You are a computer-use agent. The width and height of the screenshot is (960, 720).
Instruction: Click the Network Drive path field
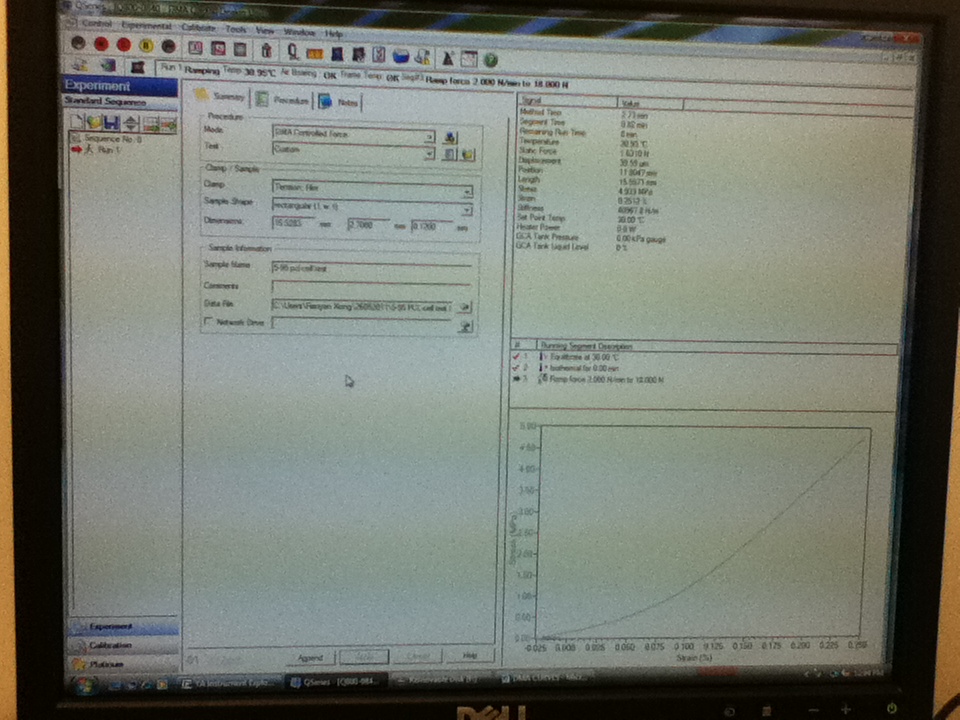(364, 324)
